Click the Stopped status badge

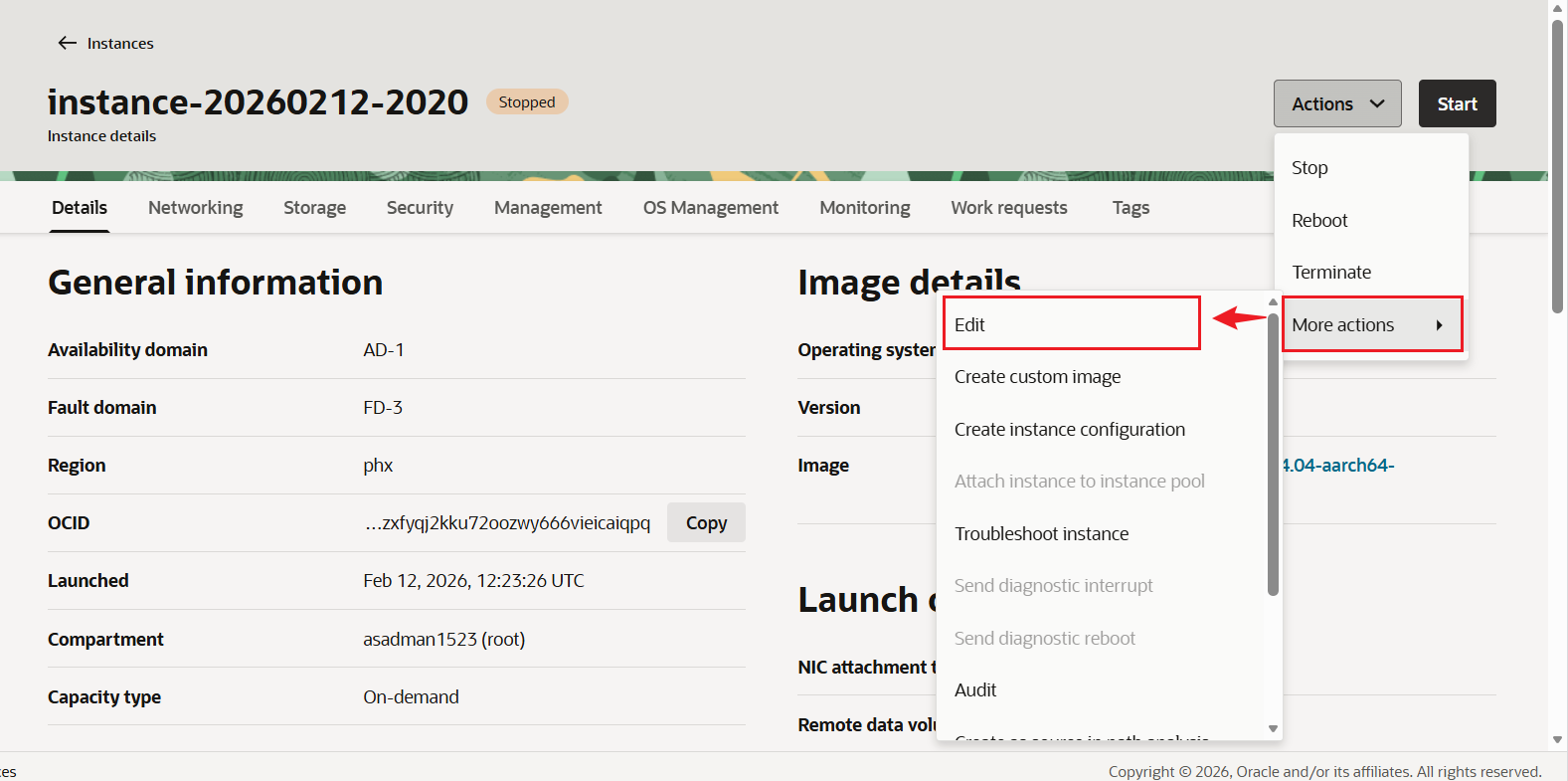tap(527, 101)
